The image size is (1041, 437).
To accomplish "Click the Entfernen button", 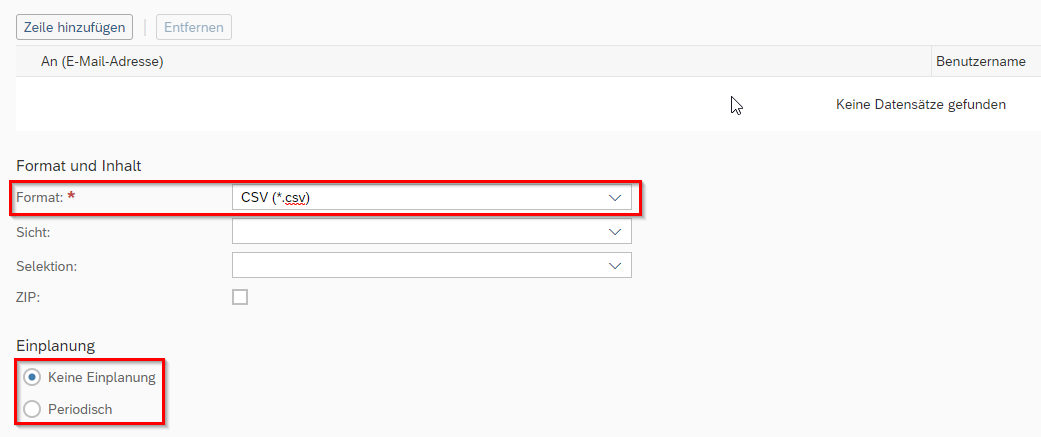I will [194, 28].
